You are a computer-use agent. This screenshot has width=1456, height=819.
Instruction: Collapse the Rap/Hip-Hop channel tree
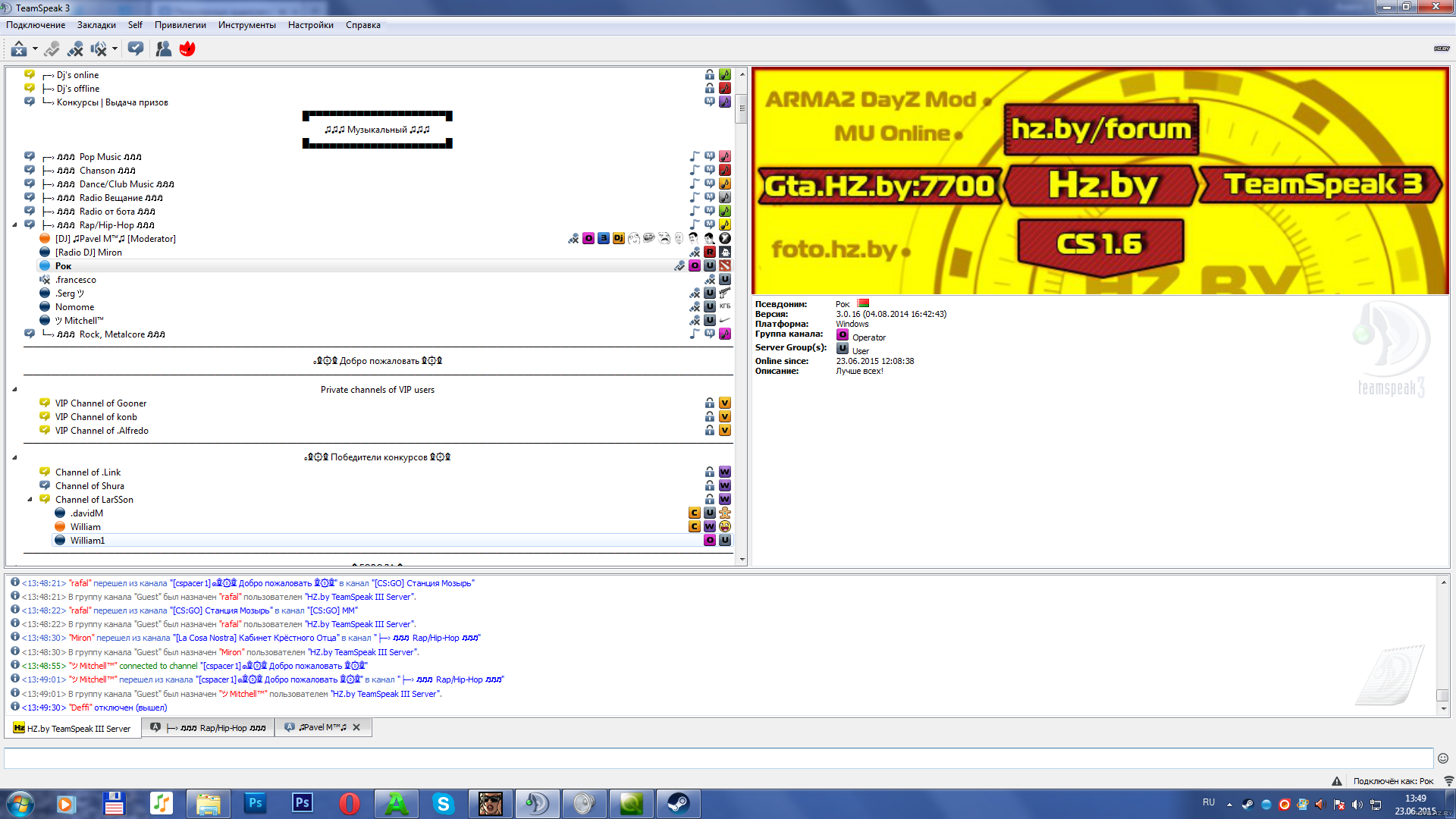[14, 225]
